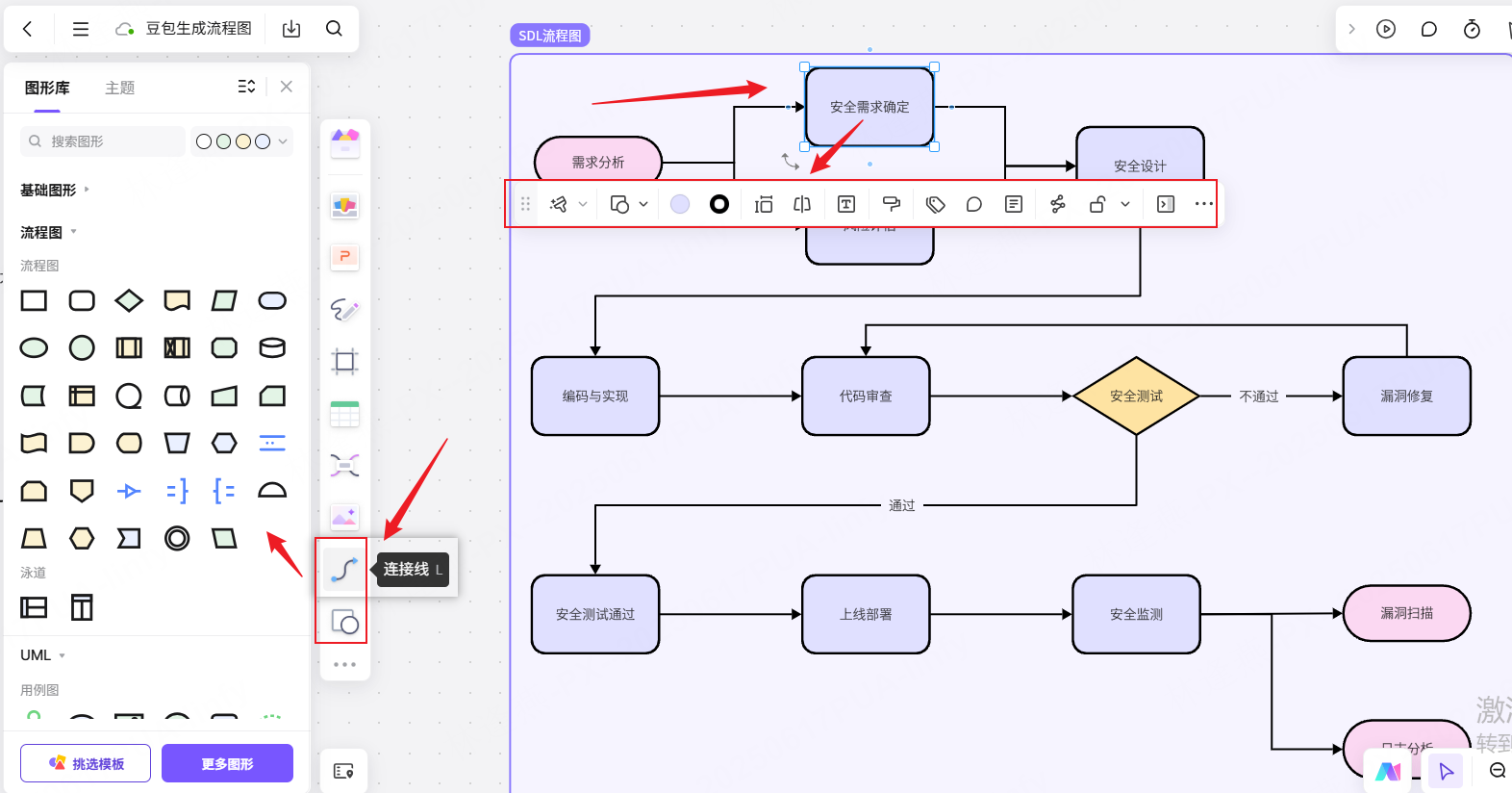Pick the horizontal swimlane shape
Screen dimensions: 1512x793
click(x=34, y=607)
